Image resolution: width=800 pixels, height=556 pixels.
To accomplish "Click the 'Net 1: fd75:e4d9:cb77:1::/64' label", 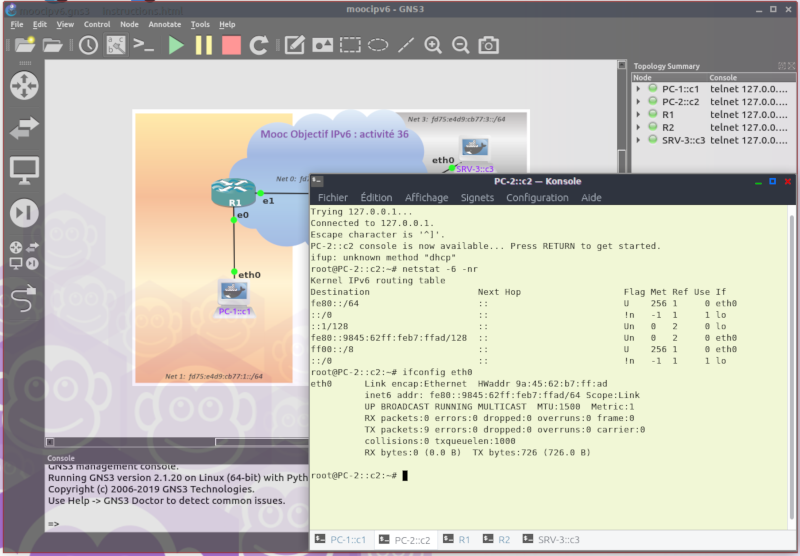I will pos(214,376).
